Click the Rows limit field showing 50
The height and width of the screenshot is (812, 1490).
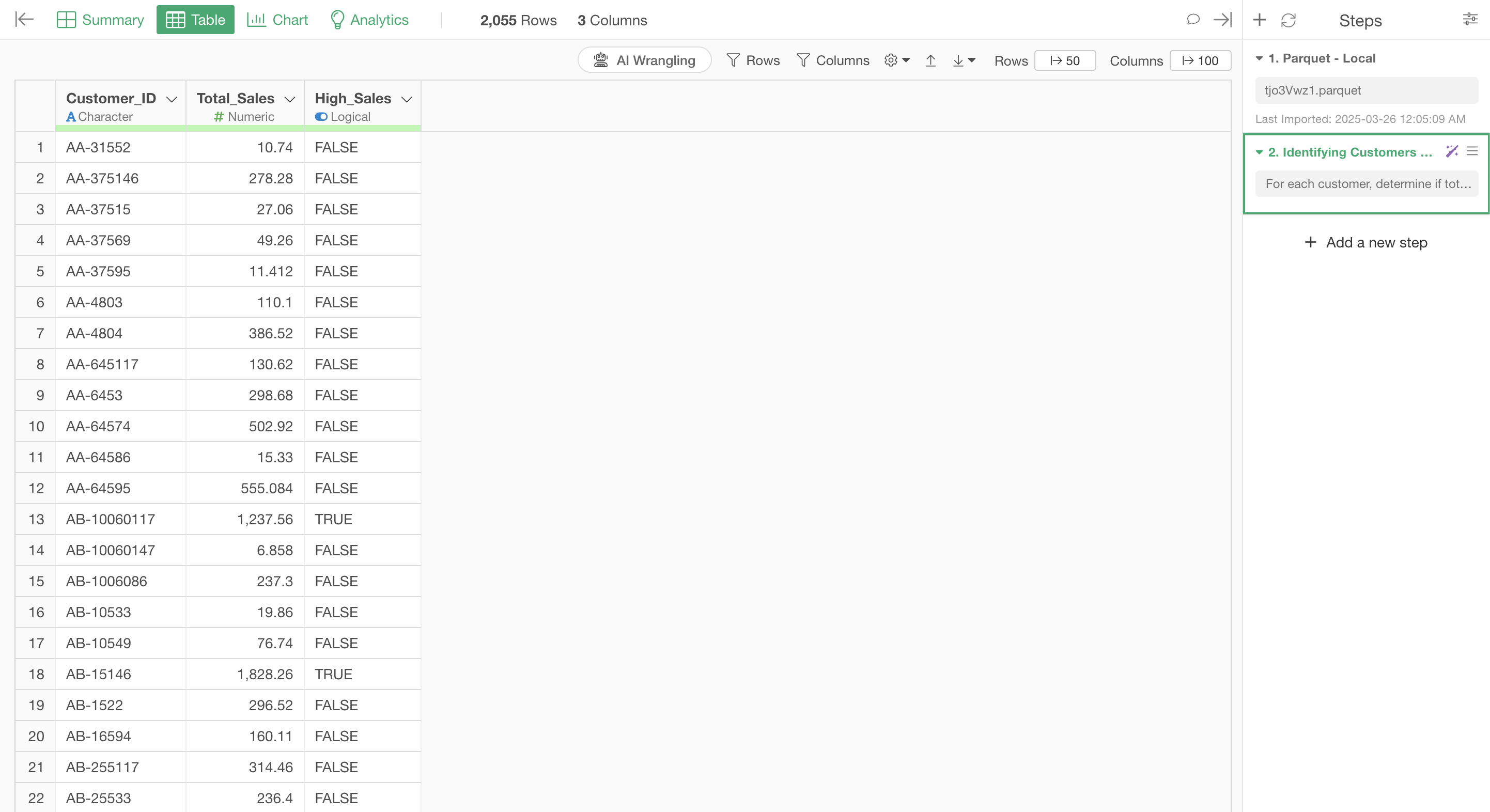tap(1064, 61)
